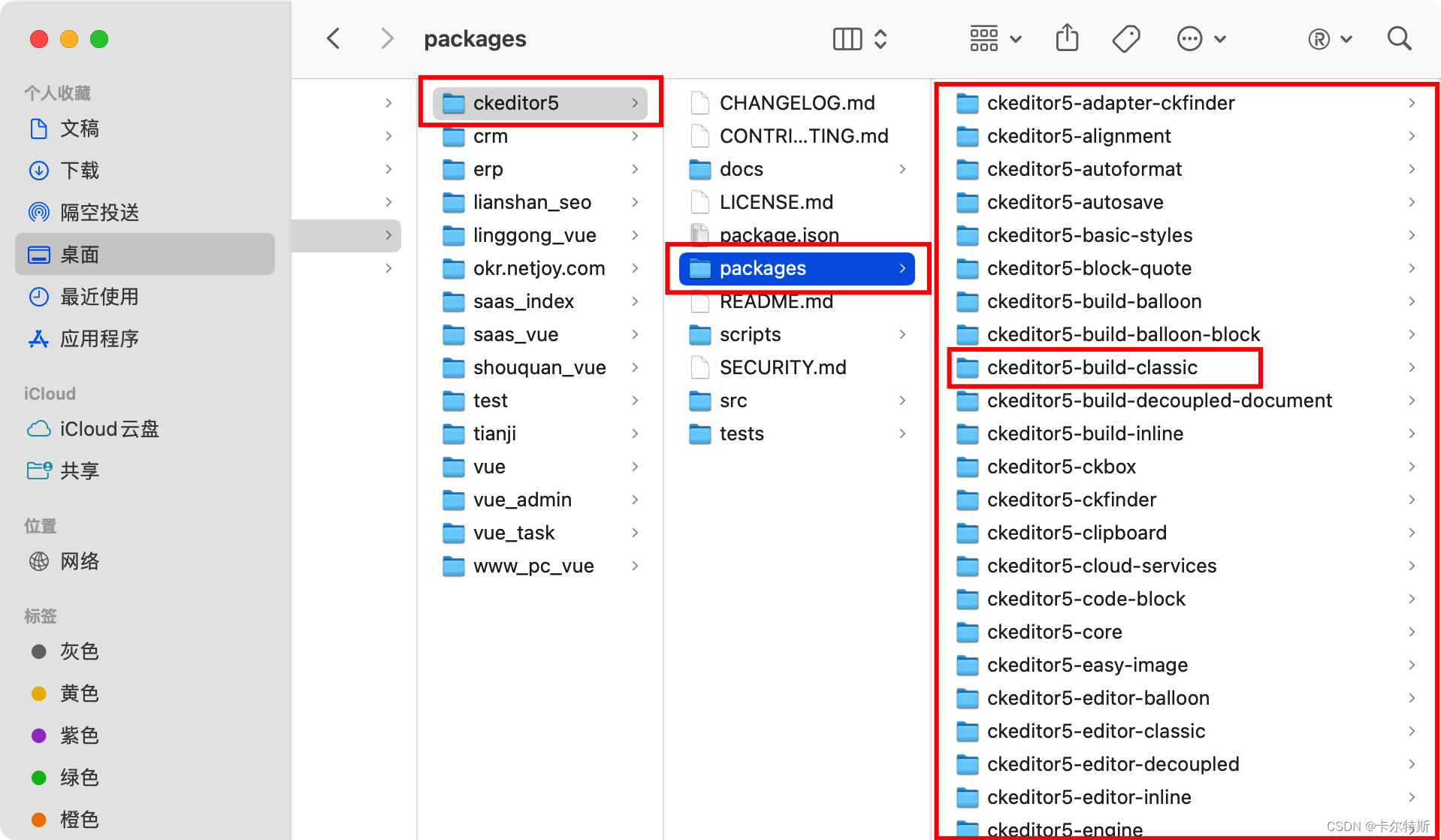Click the CONTRI...TING.md file icon
Viewport: 1441px width, 840px height.
click(699, 136)
